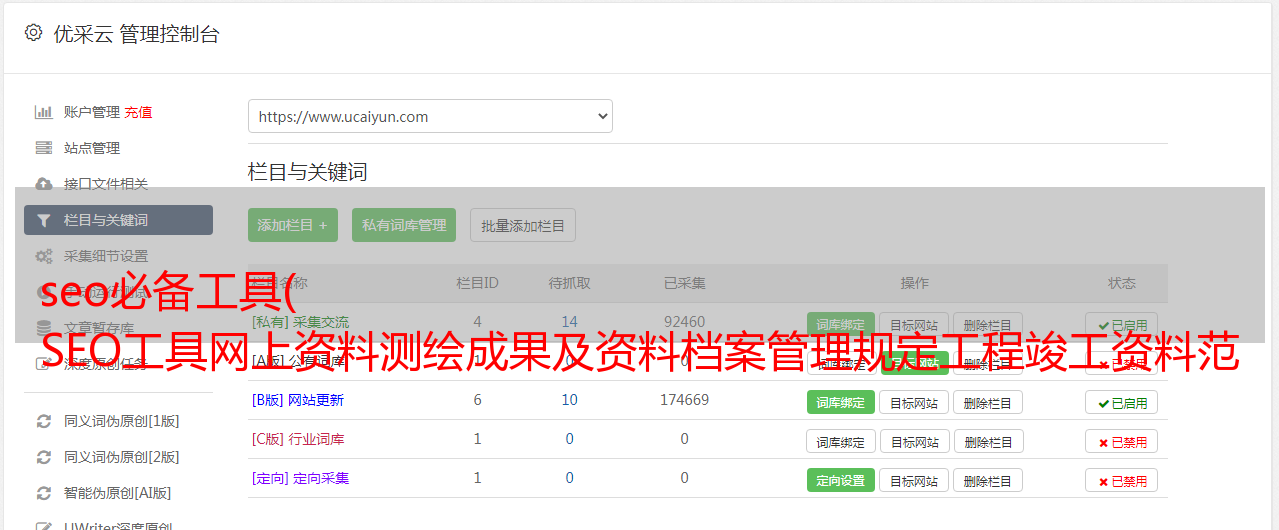Screen dimensions: 1279x530
Task: Click 删除栏目 in the 采集交流 row
Action: coord(988,324)
